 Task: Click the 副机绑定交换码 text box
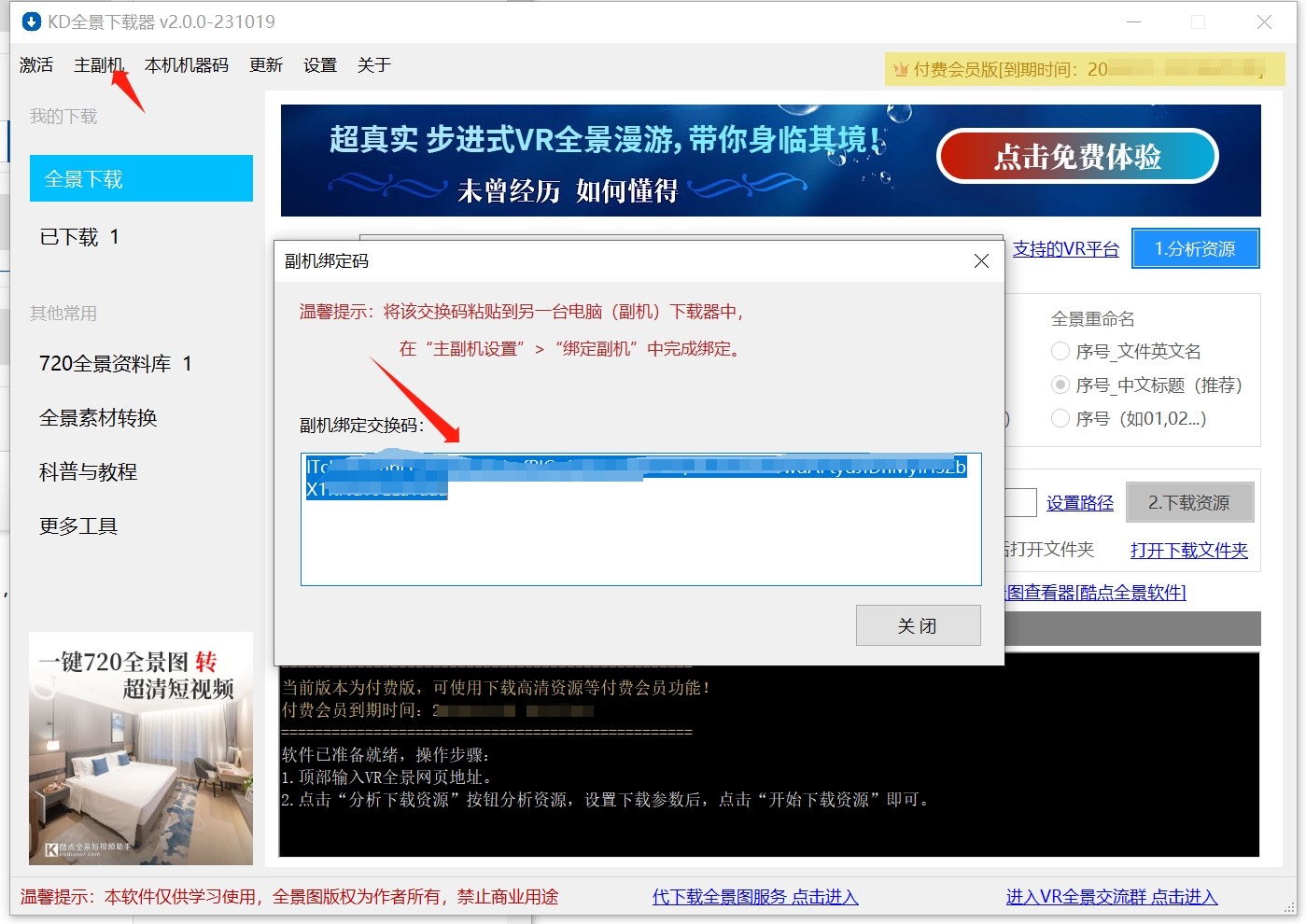tap(640, 520)
